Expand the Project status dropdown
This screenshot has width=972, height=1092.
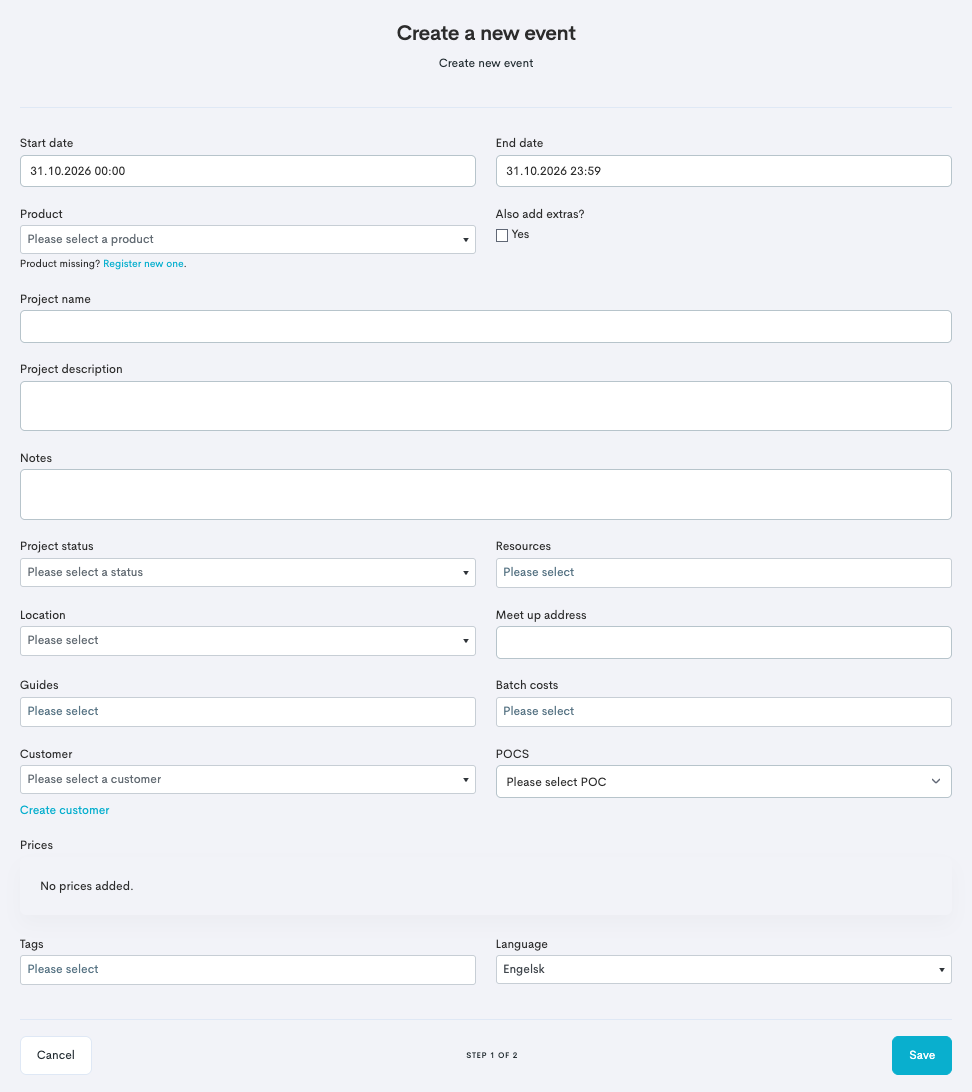248,572
